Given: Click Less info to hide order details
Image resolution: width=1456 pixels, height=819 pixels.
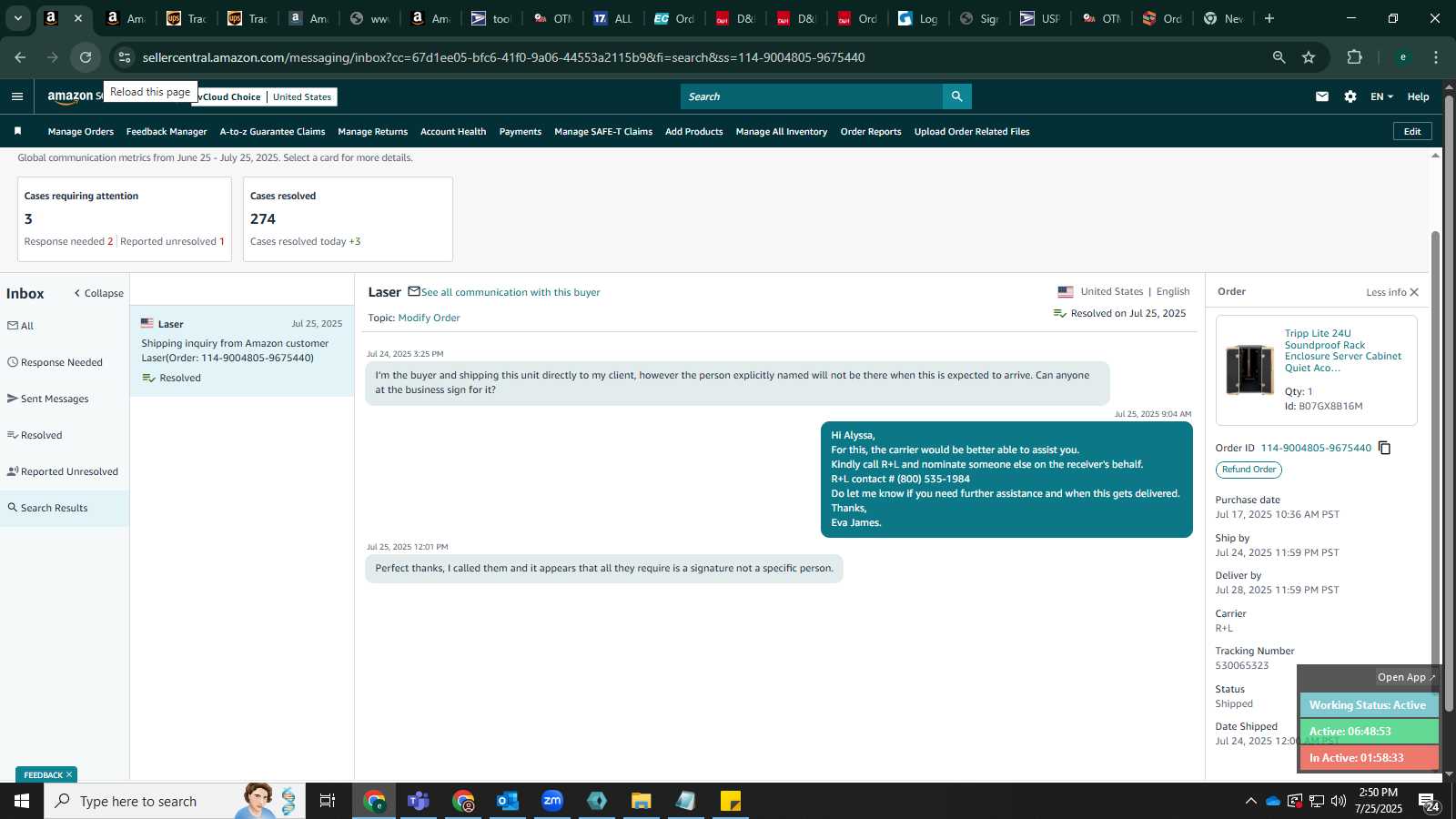Looking at the screenshot, I should click(x=1386, y=292).
